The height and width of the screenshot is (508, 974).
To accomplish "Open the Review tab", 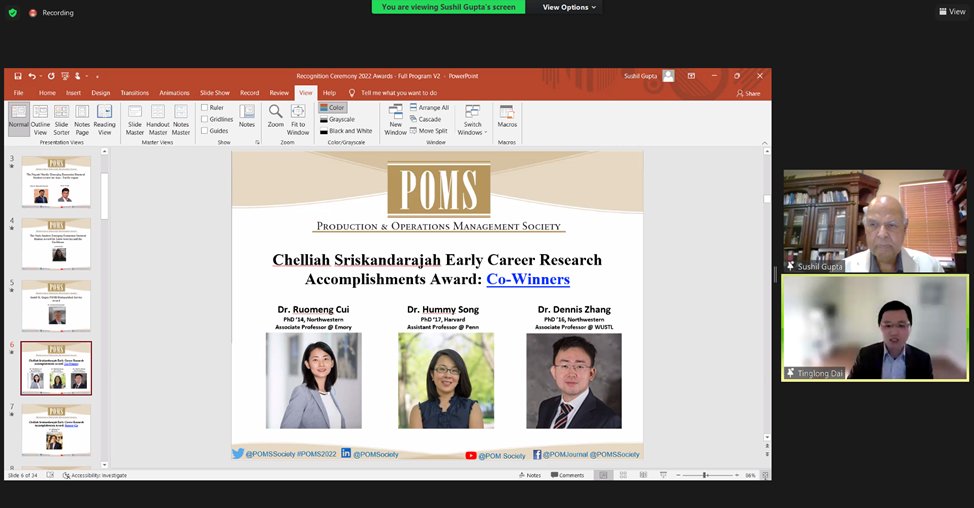I will pos(279,93).
